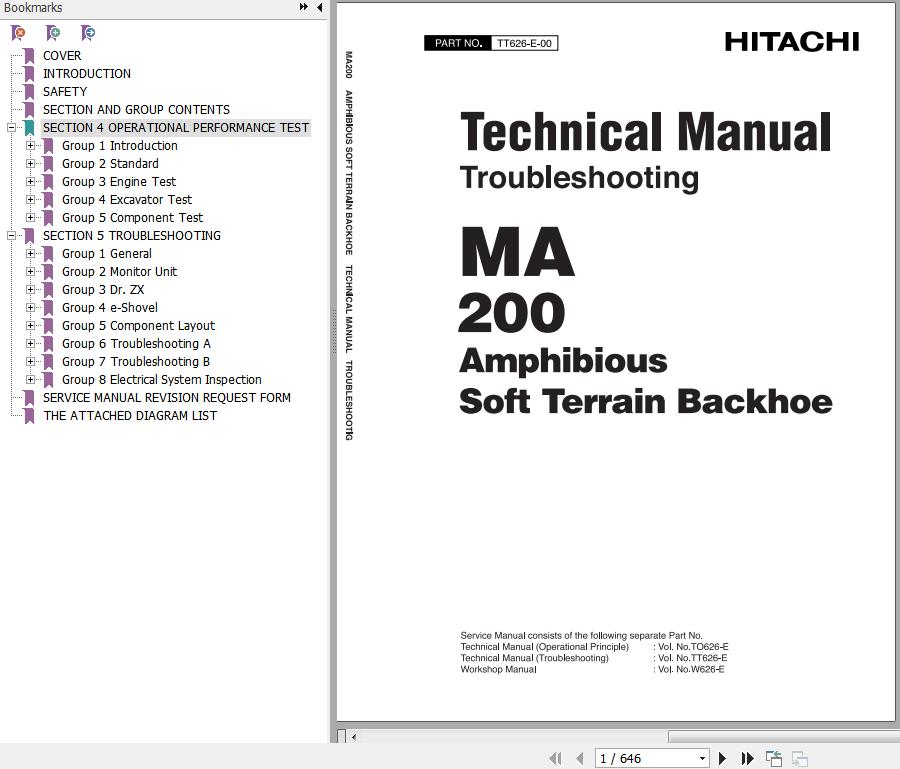Expand Group 4 Excavator Test
The image size is (900, 769).
pyautogui.click(x=30, y=200)
